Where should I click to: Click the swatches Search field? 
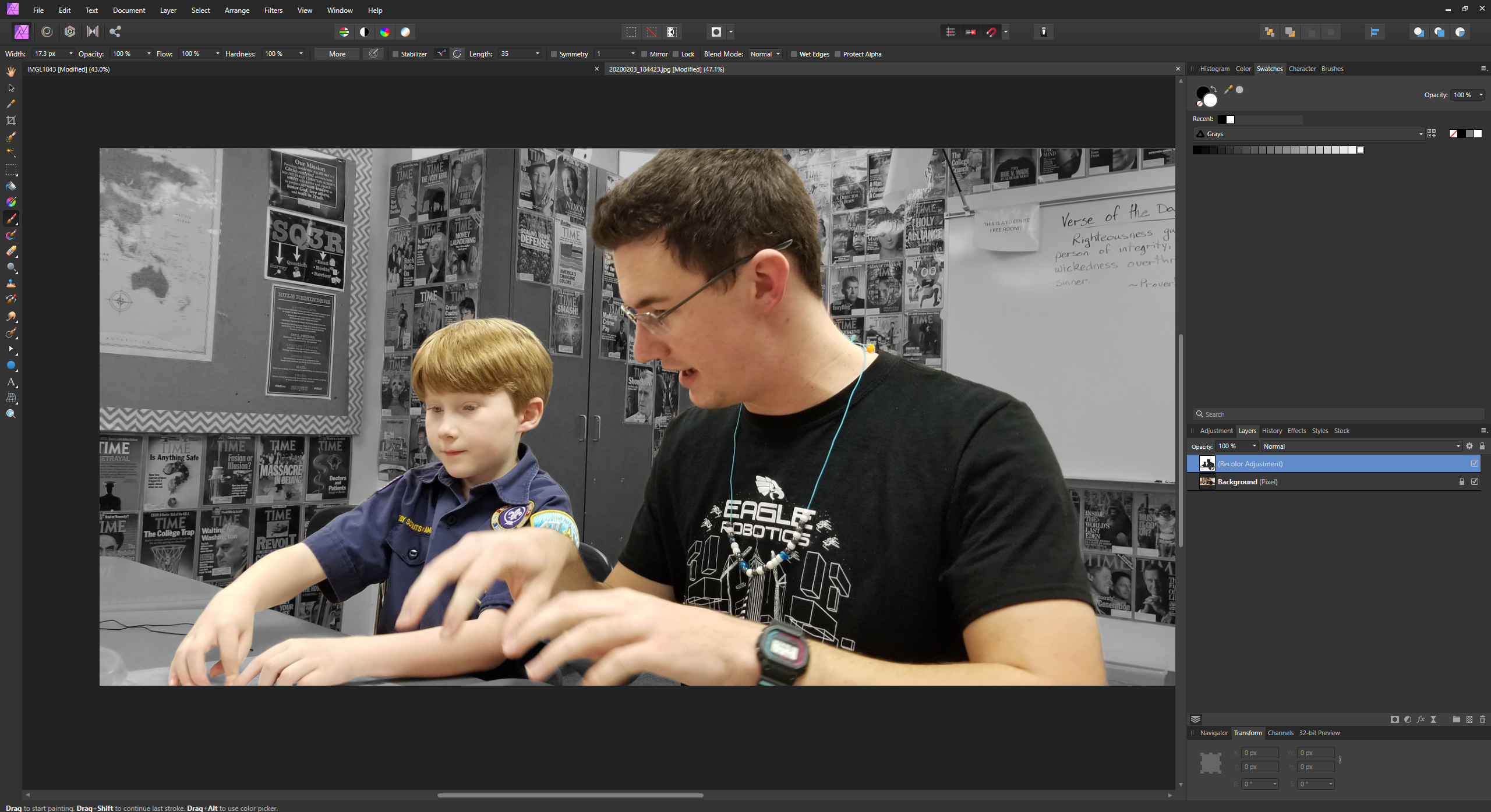pos(1338,414)
